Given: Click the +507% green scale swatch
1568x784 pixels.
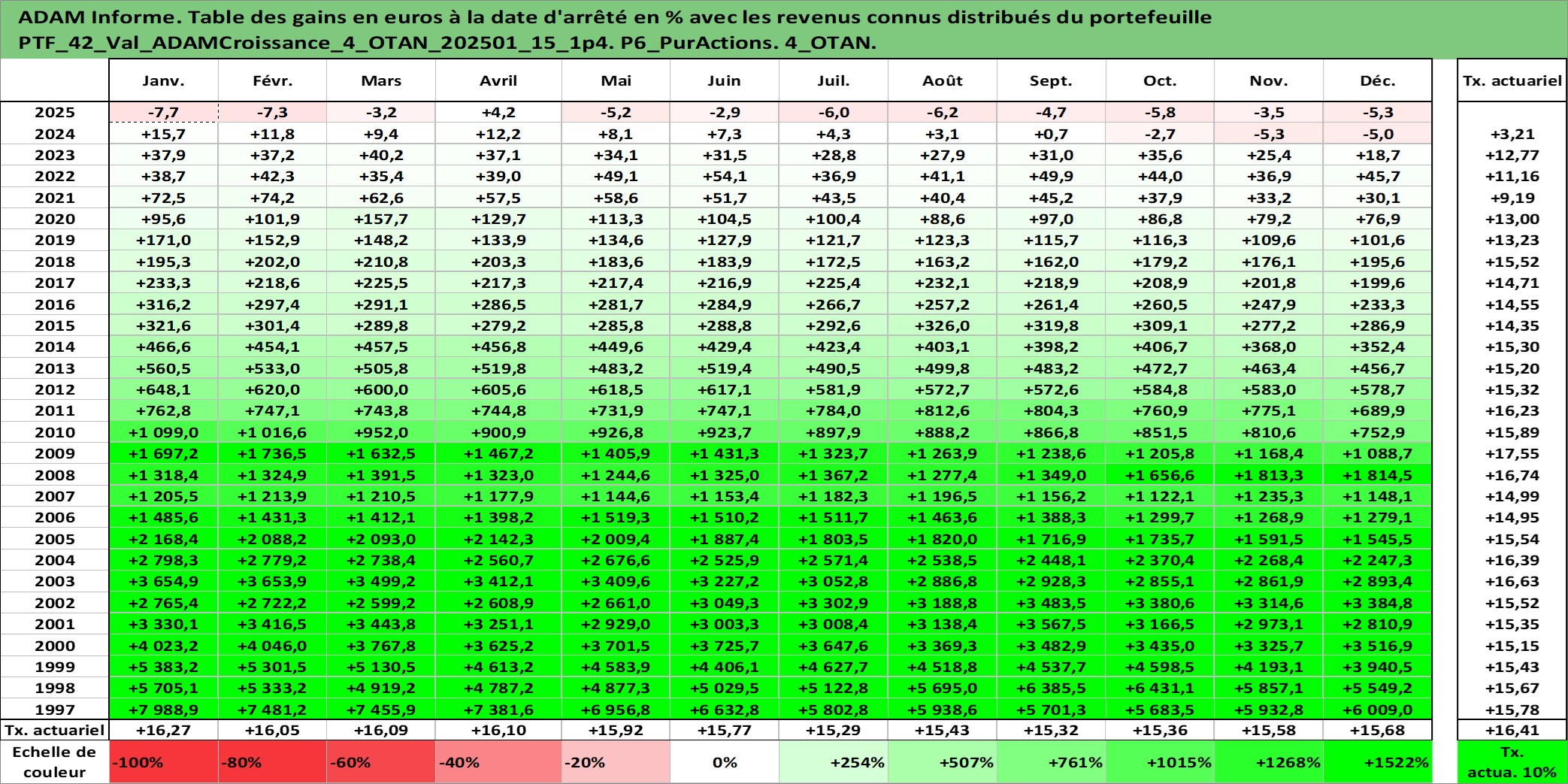Looking at the screenshot, I should pos(943,762).
